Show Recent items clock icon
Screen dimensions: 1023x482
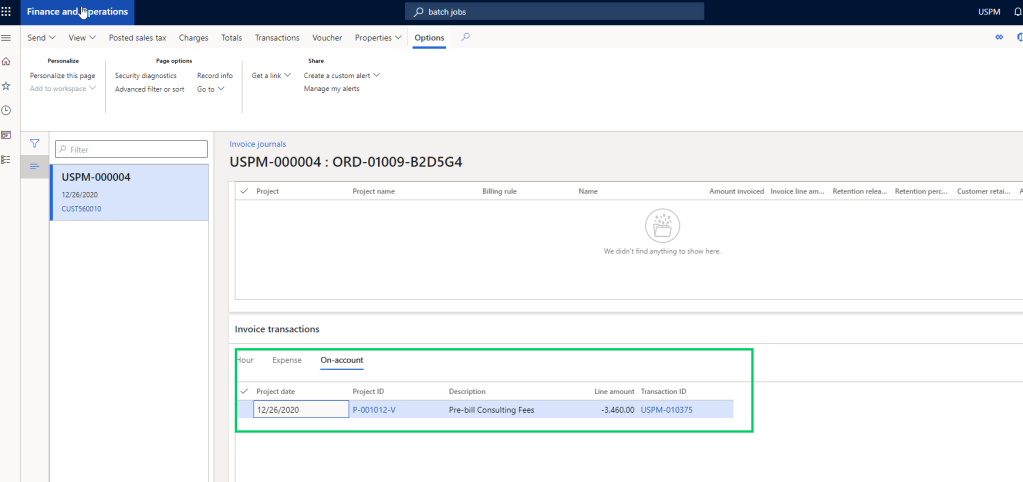pos(7,110)
